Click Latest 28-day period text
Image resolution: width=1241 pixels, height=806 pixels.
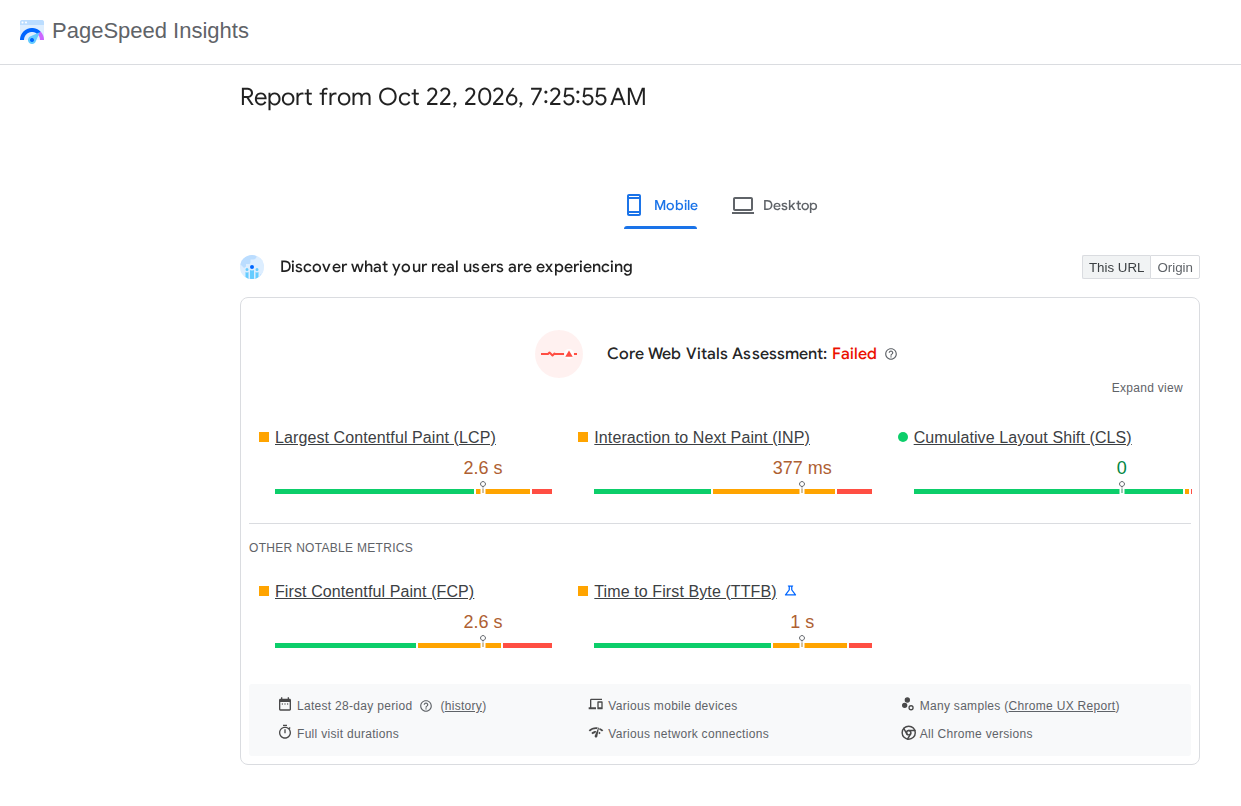coord(354,706)
